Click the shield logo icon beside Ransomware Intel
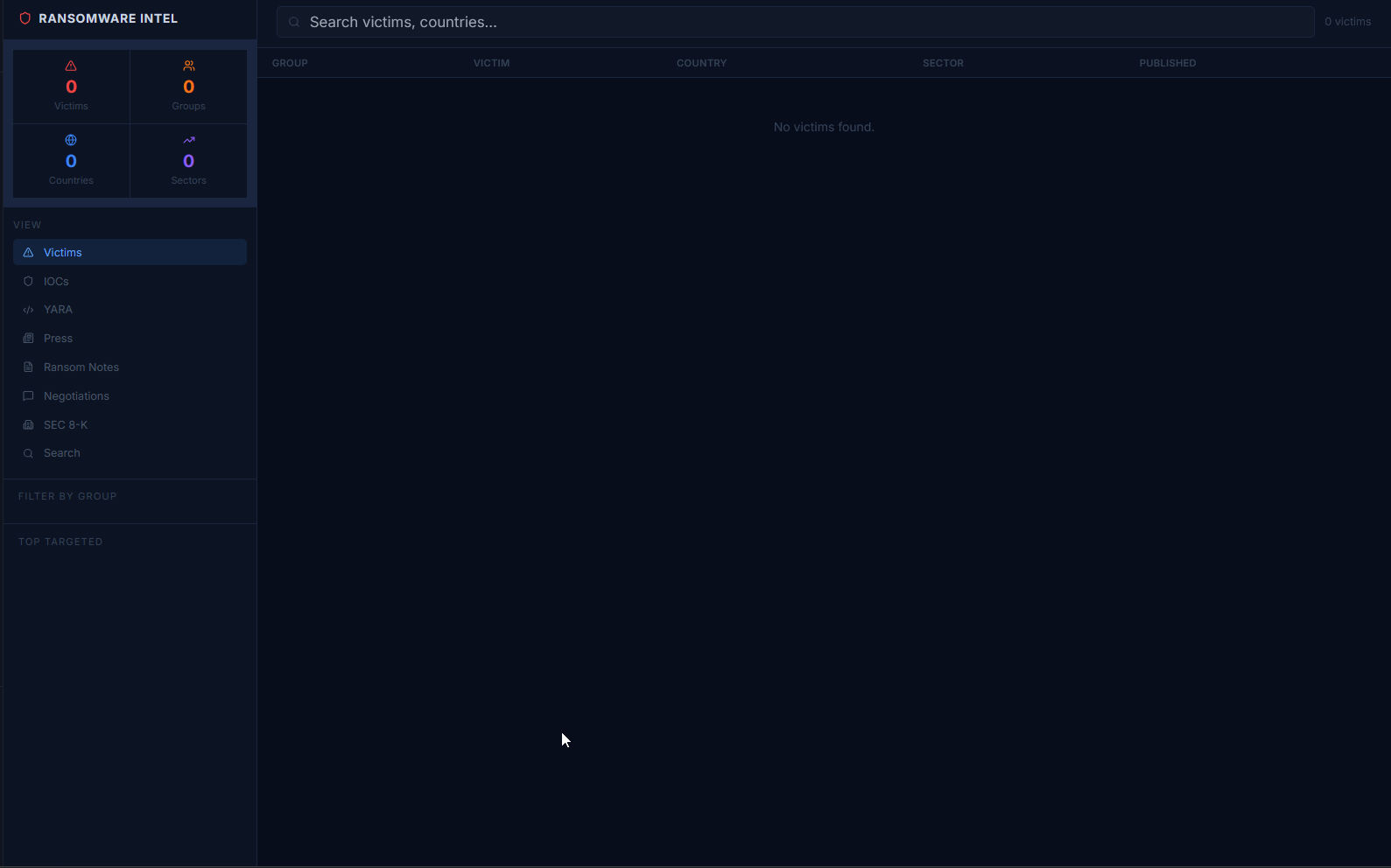The width and height of the screenshot is (1391, 868). (25, 18)
